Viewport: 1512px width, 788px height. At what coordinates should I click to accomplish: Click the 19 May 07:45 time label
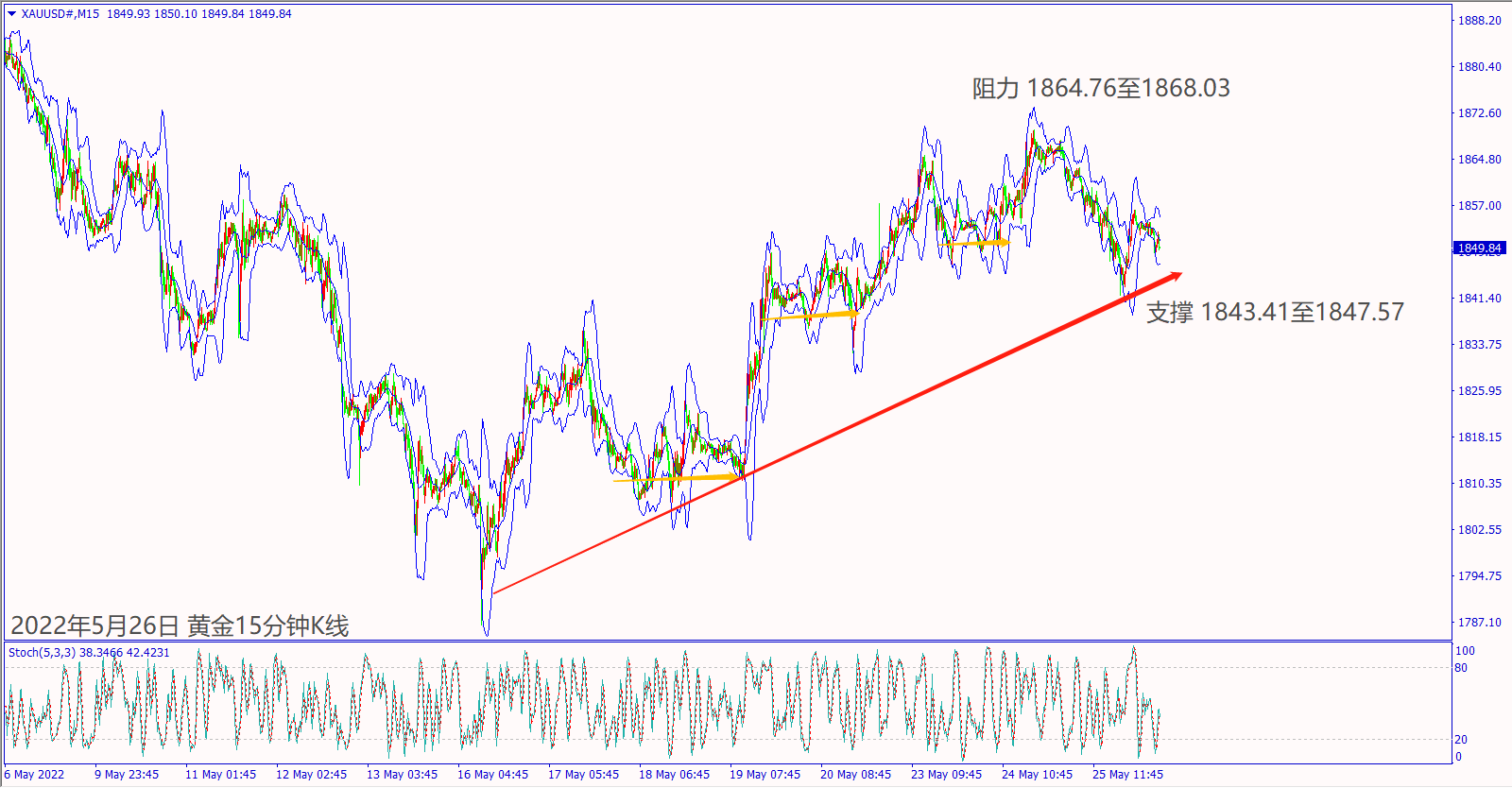coord(765,775)
